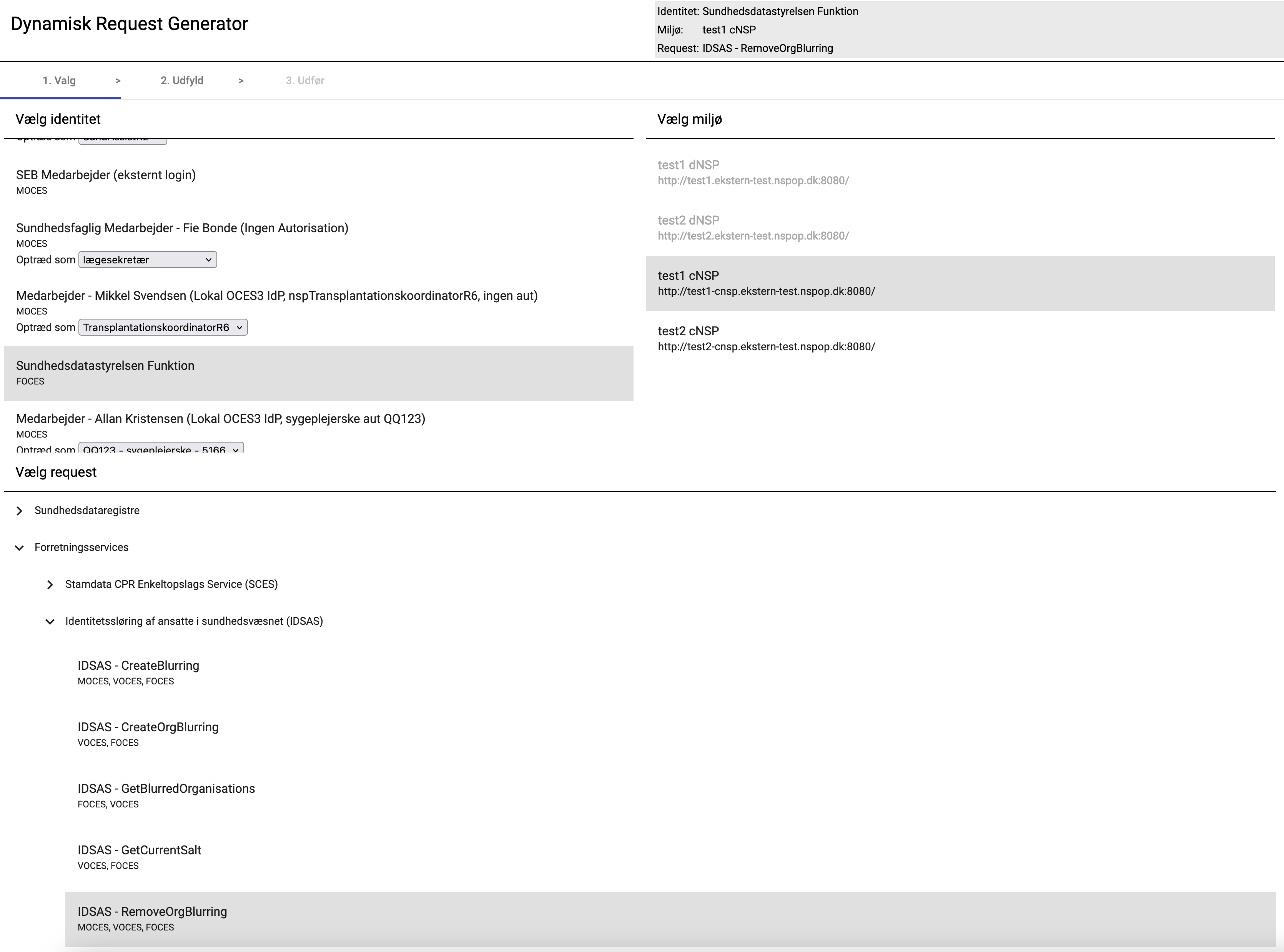Image resolution: width=1284 pixels, height=952 pixels.
Task: Collapse the Forretningsservices chevron
Action: 20,548
